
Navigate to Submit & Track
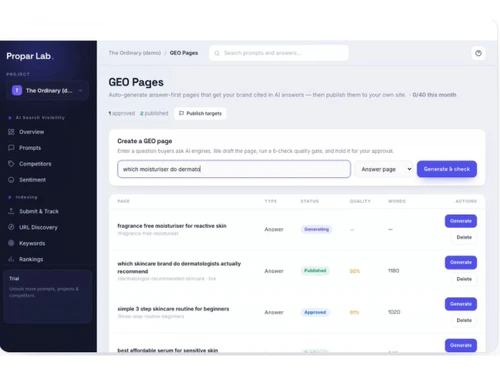(x=39, y=211)
